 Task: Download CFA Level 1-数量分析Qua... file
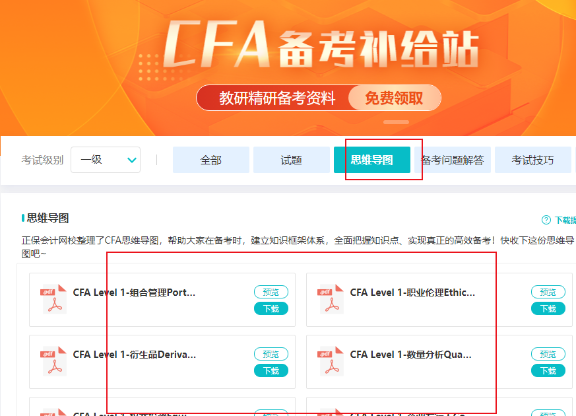(x=548, y=371)
